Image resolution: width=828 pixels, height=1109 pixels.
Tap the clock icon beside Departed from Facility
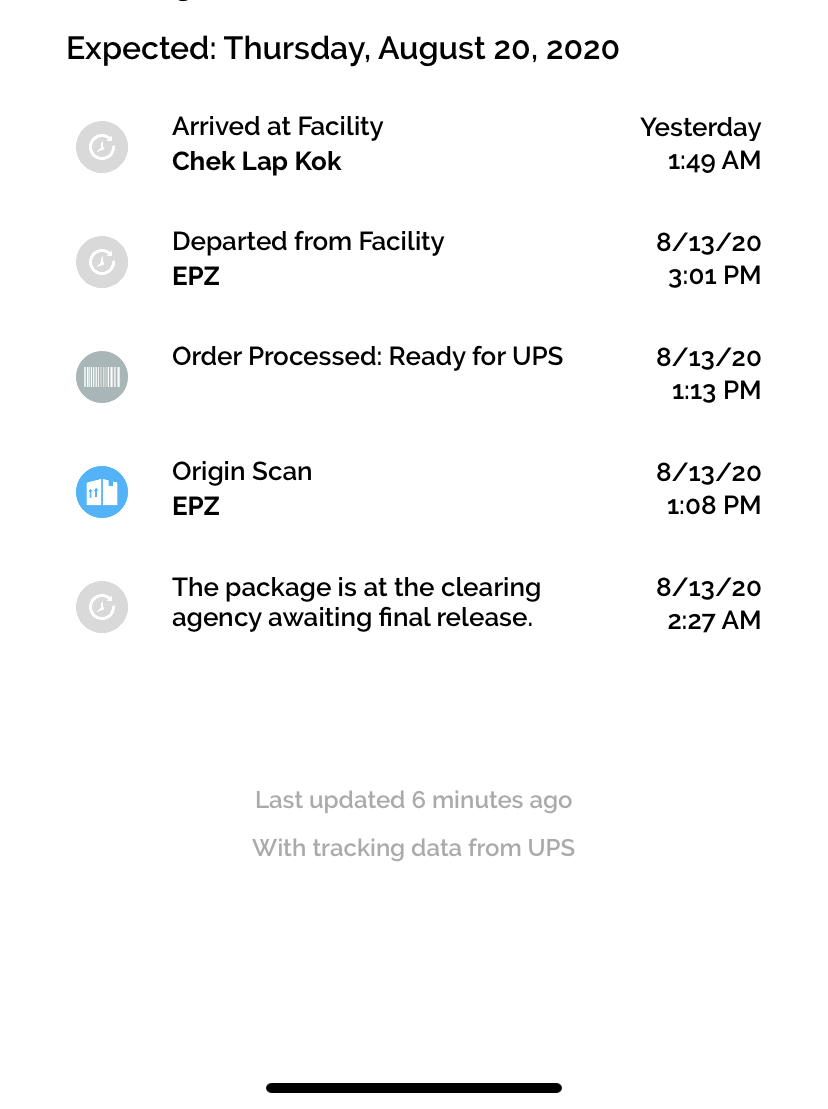coord(102,262)
